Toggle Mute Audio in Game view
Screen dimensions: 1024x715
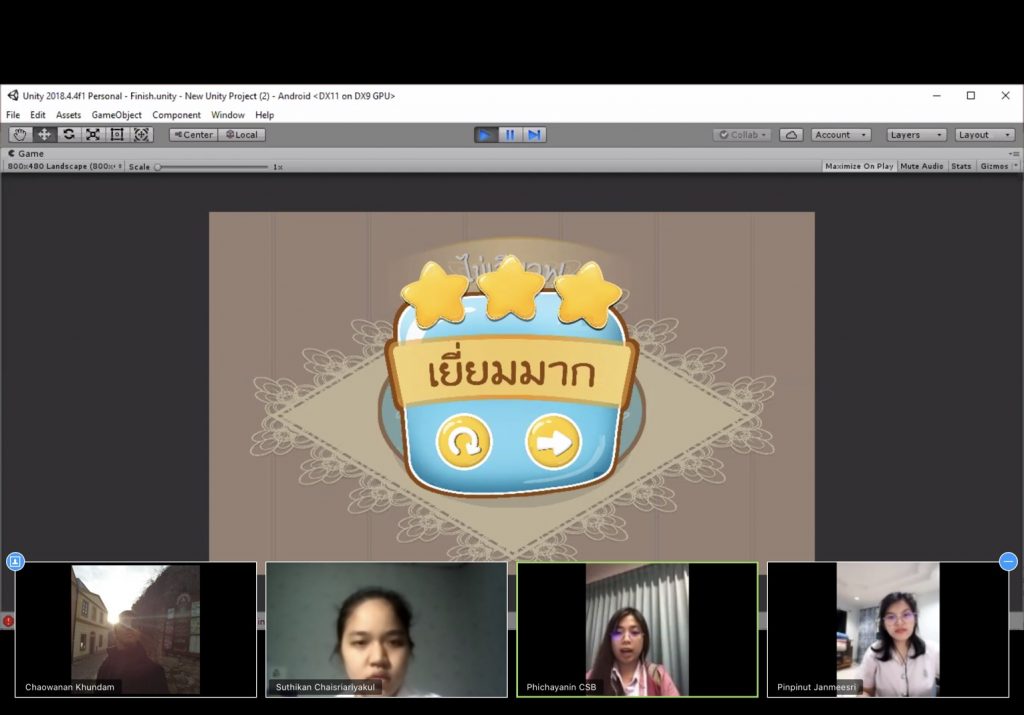[x=921, y=166]
